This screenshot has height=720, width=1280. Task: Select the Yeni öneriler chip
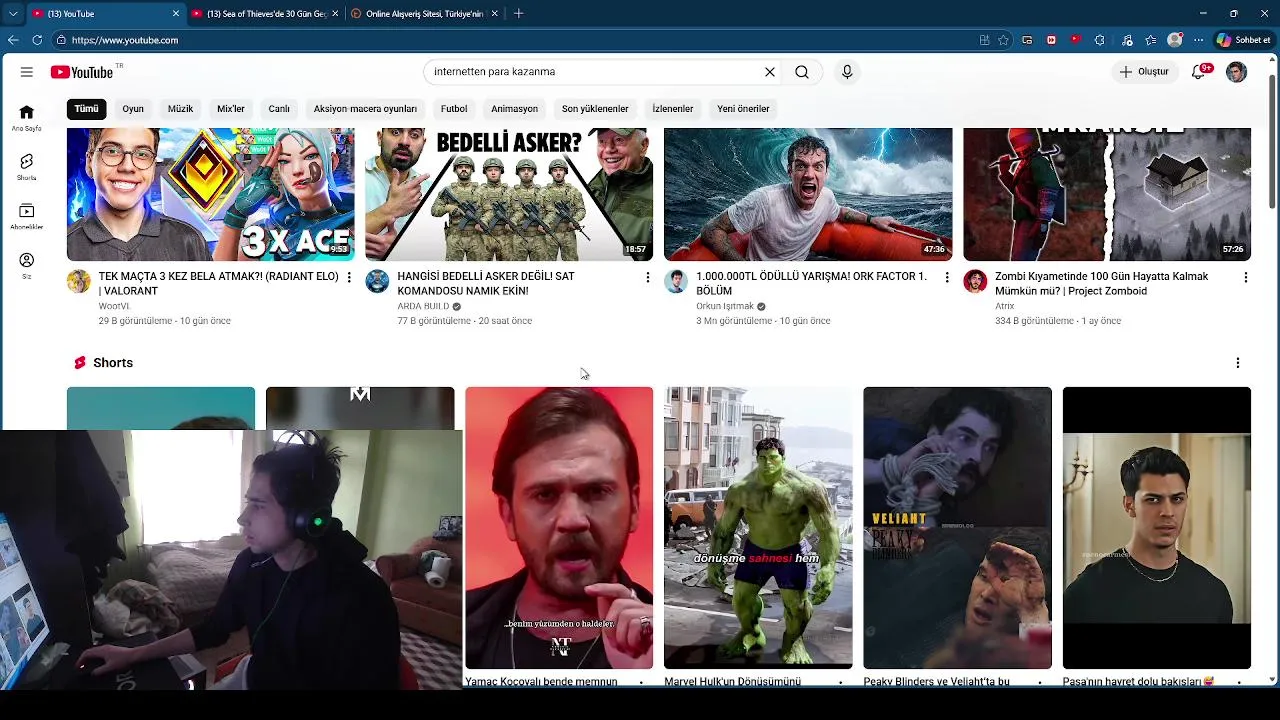coord(743,109)
